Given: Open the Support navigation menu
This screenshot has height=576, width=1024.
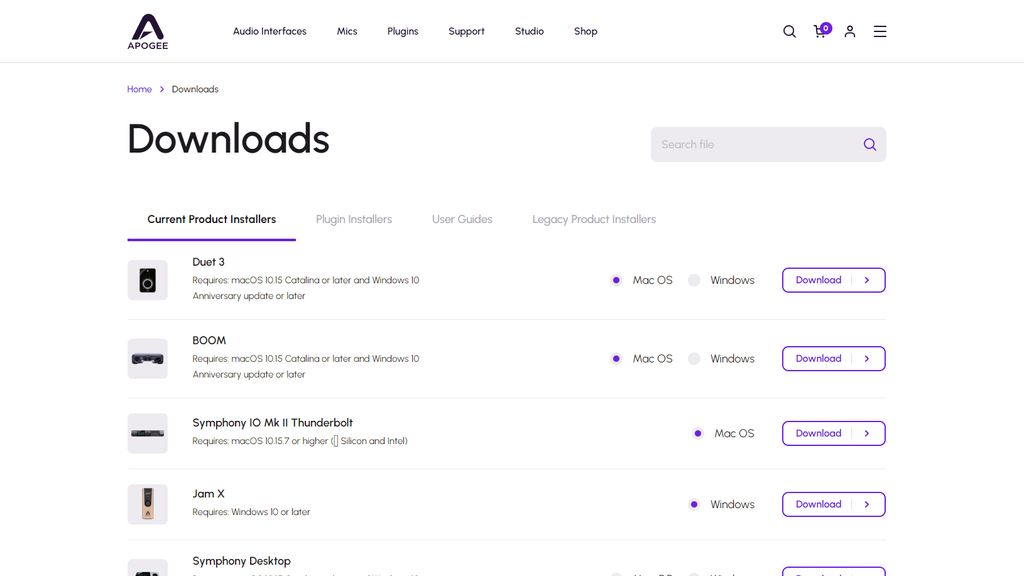Looking at the screenshot, I should coord(466,31).
